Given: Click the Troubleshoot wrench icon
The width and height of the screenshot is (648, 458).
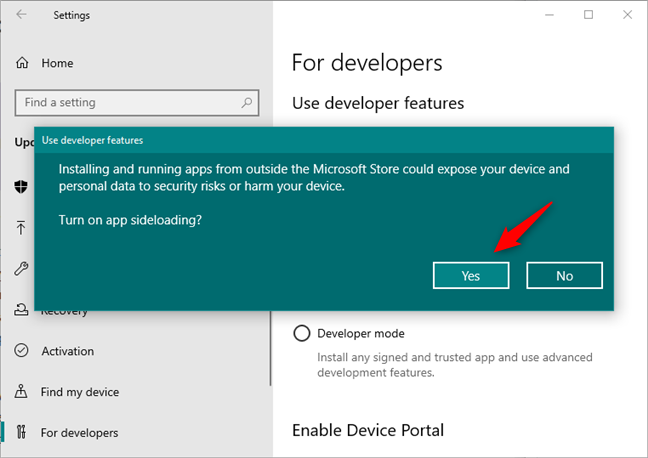Looking at the screenshot, I should pyautogui.click(x=21, y=269).
